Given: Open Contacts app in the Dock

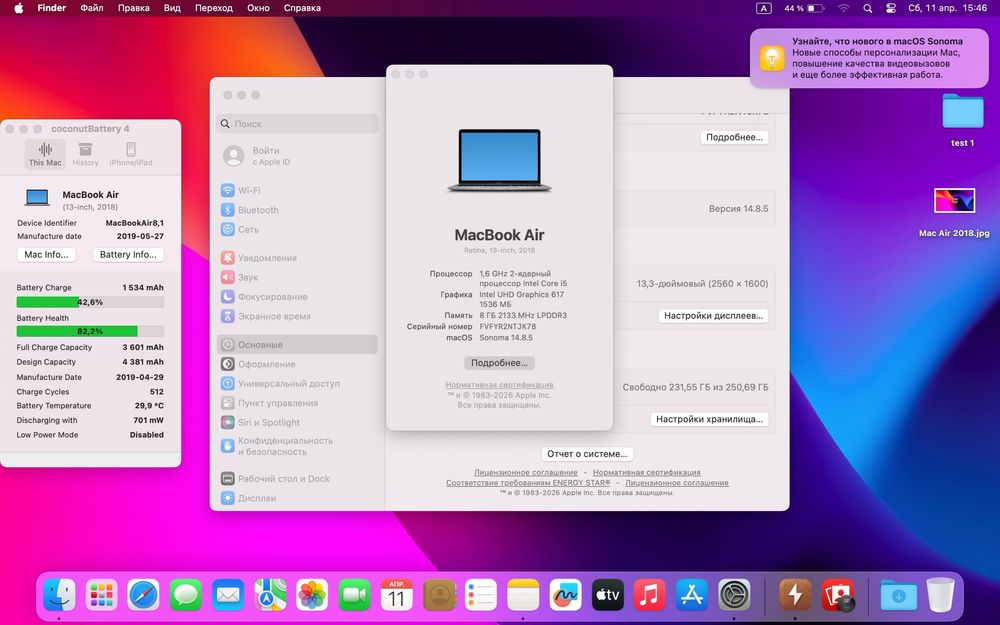Looking at the screenshot, I should pyautogui.click(x=439, y=596).
